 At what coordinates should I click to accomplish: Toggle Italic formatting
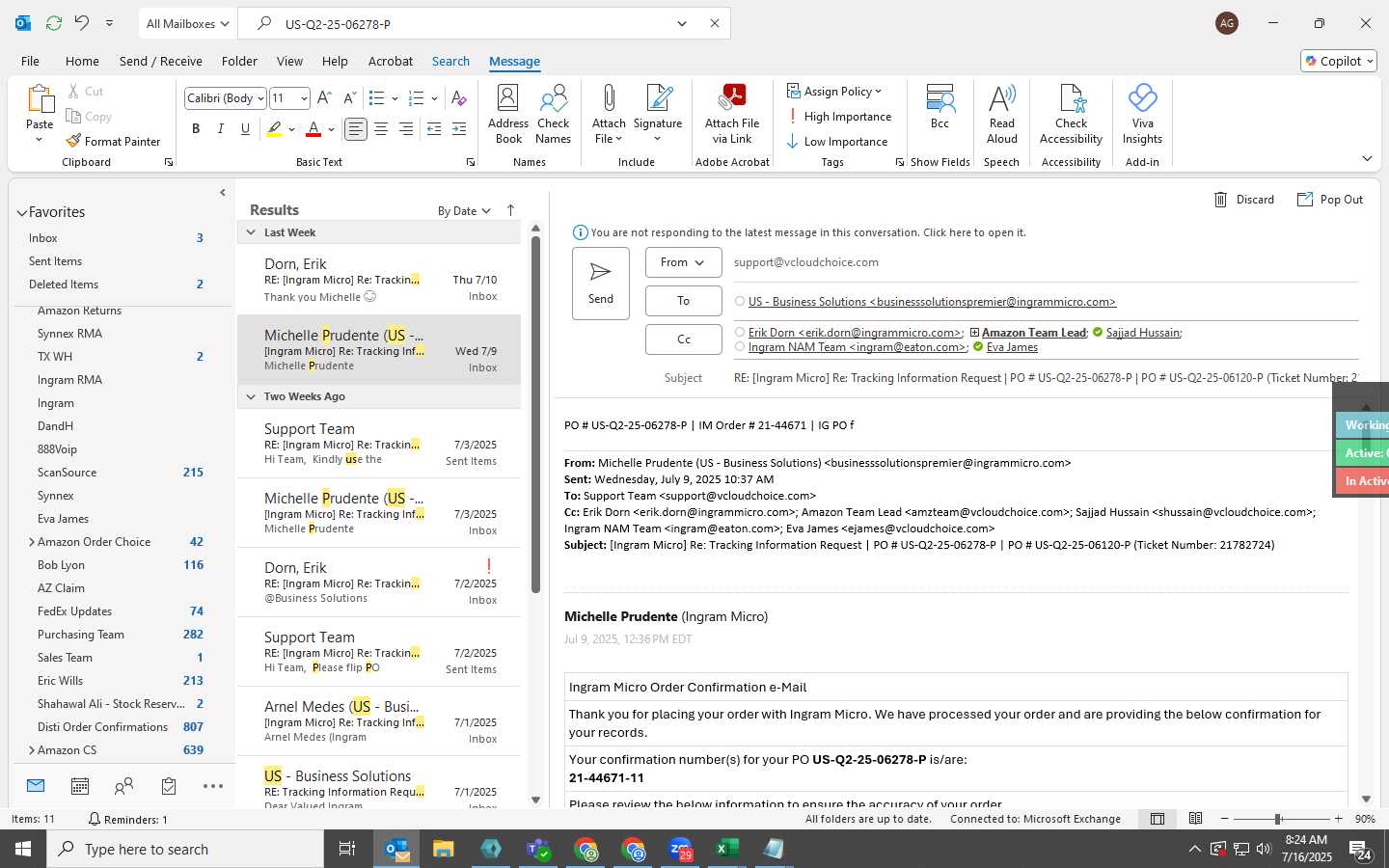click(221, 129)
